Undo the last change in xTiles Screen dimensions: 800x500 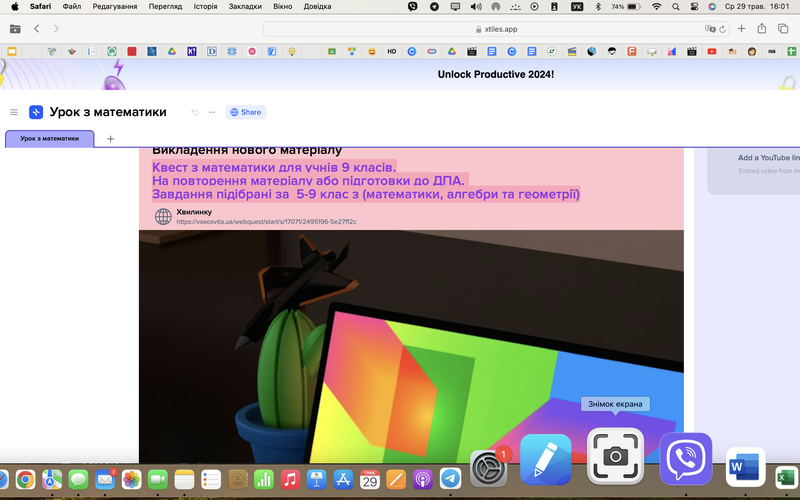pyautogui.click(x=195, y=112)
